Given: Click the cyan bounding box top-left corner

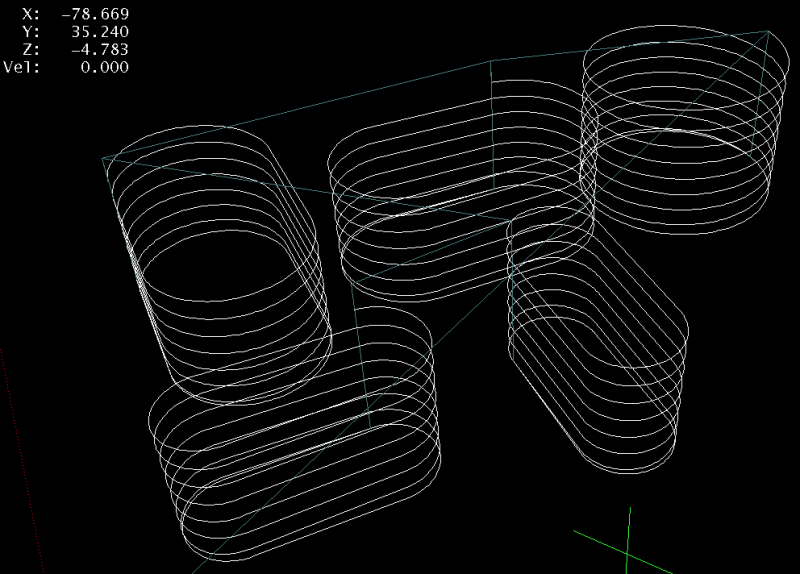Looking at the screenshot, I should click(103, 159).
